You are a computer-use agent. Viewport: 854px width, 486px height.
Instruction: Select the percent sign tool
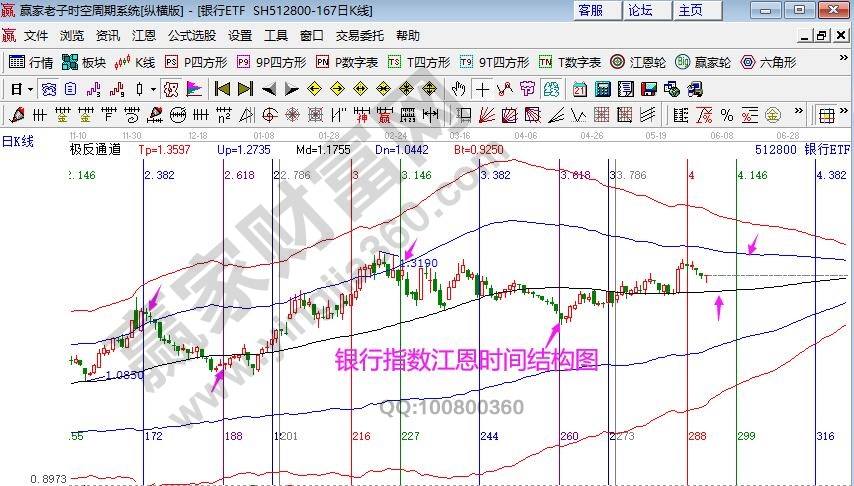coord(726,114)
